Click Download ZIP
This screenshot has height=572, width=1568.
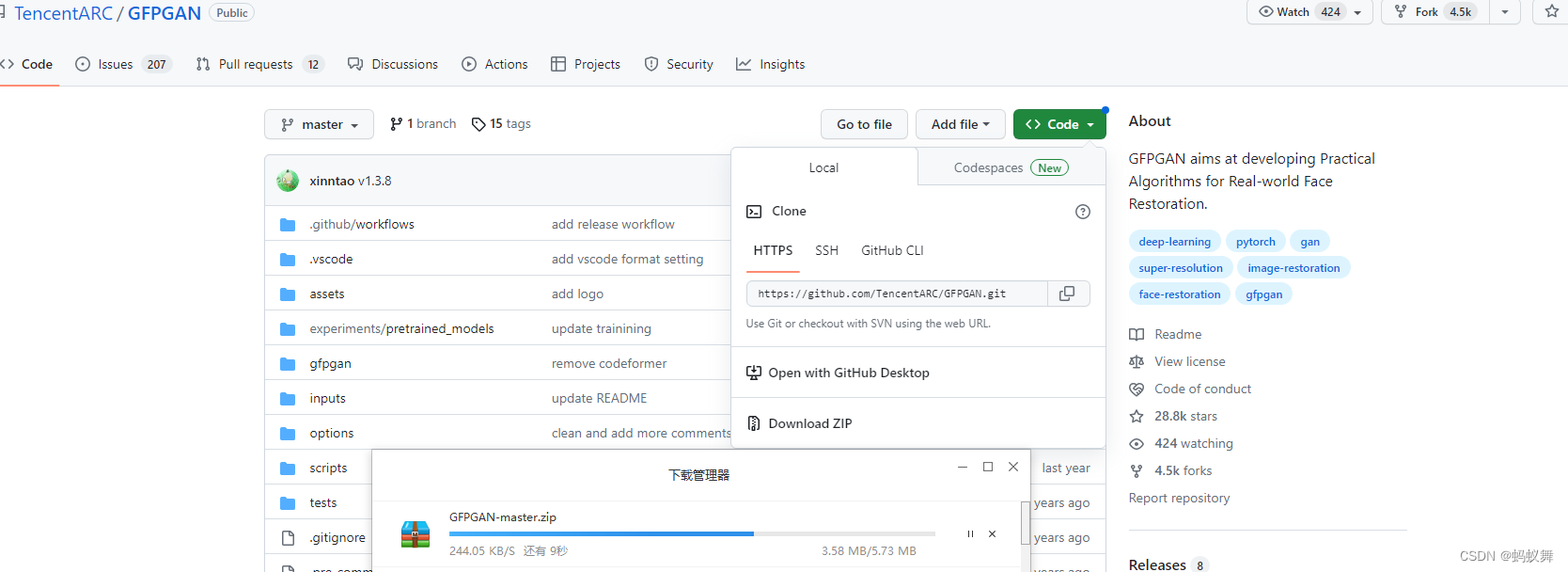809,423
